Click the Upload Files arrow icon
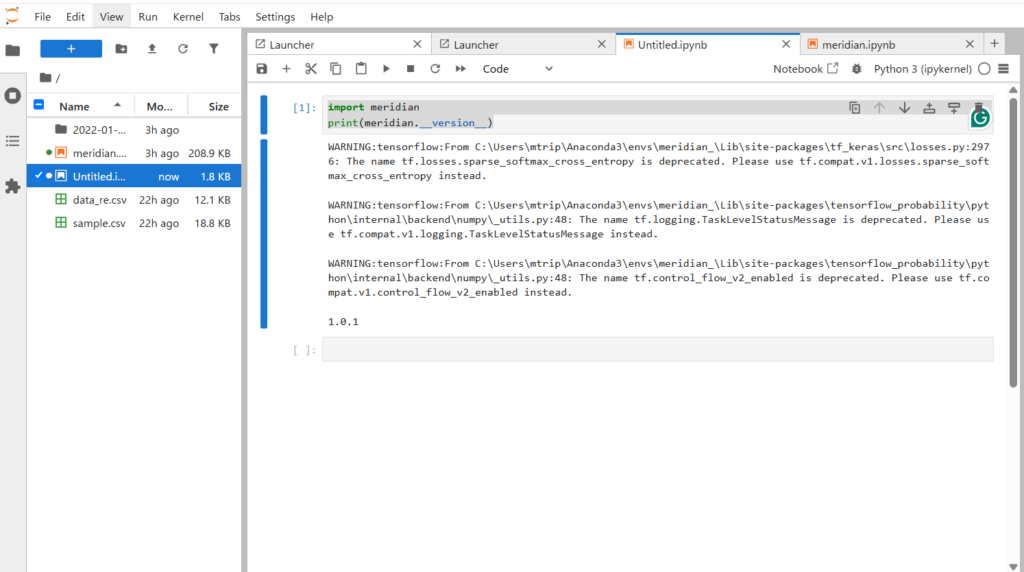 coord(152,49)
